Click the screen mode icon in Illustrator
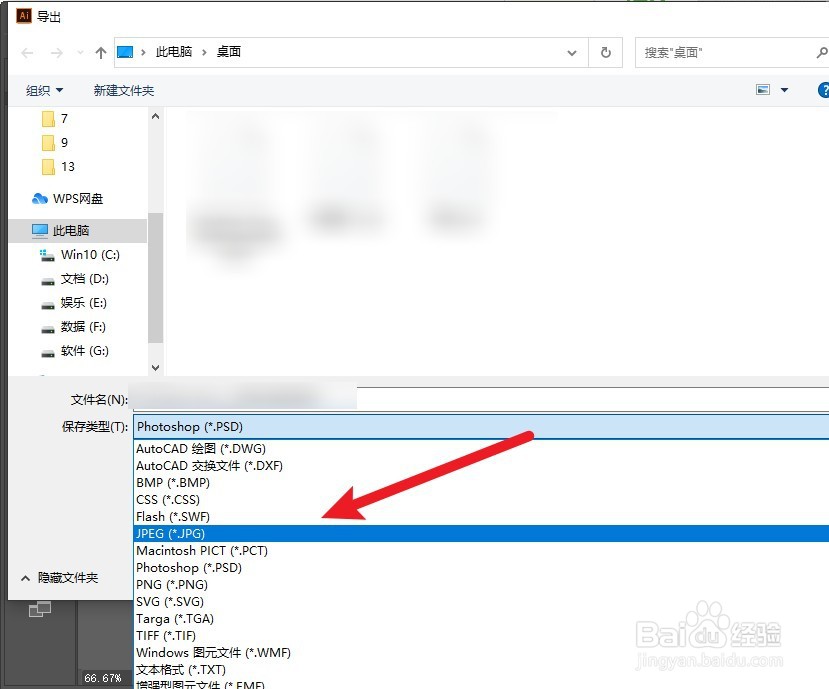 click(x=40, y=610)
